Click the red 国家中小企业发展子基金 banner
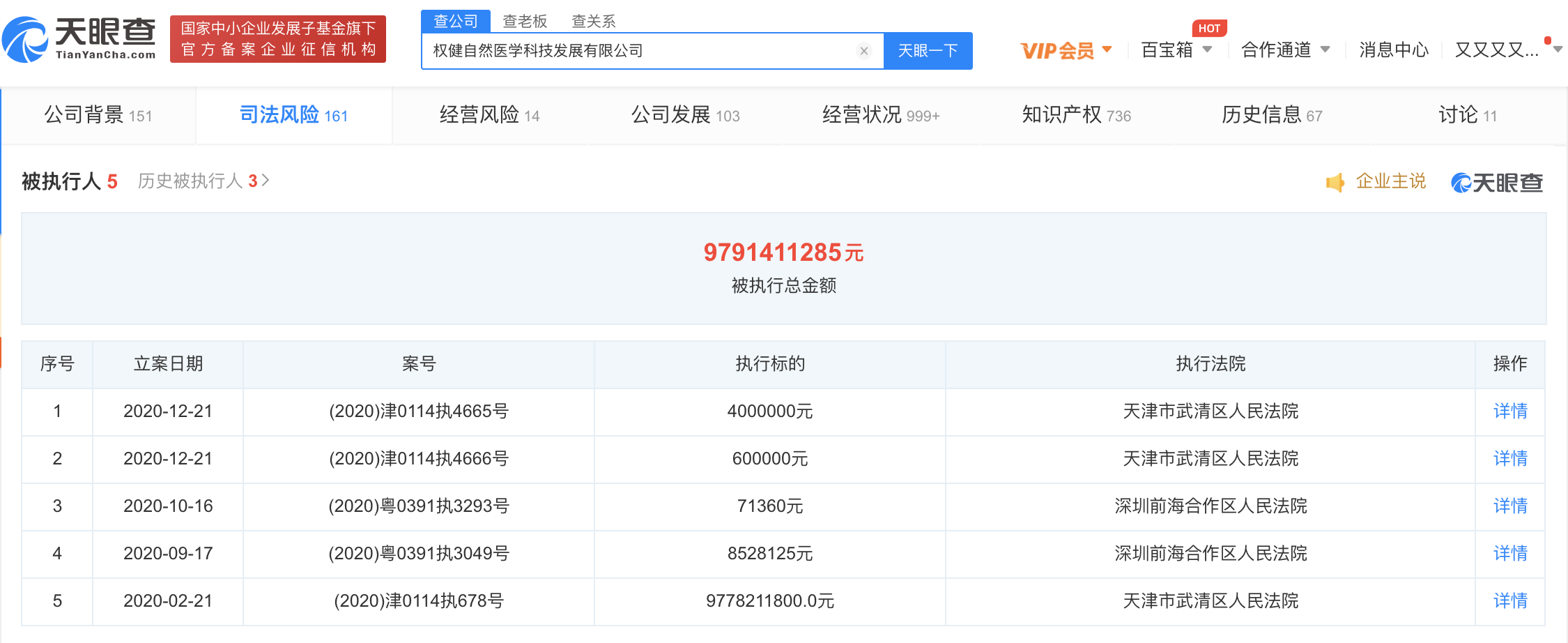The image size is (1568, 643). pos(278,39)
